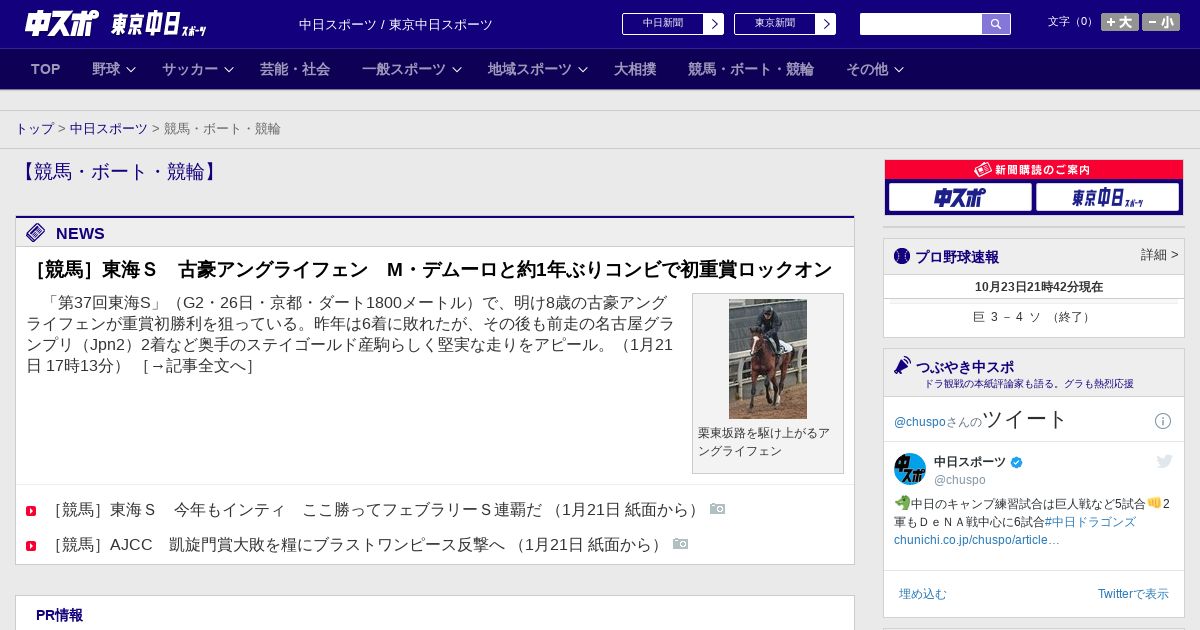The height and width of the screenshot is (630, 1200).
Task: Click トップ breadcrumb link
Action: [34, 129]
